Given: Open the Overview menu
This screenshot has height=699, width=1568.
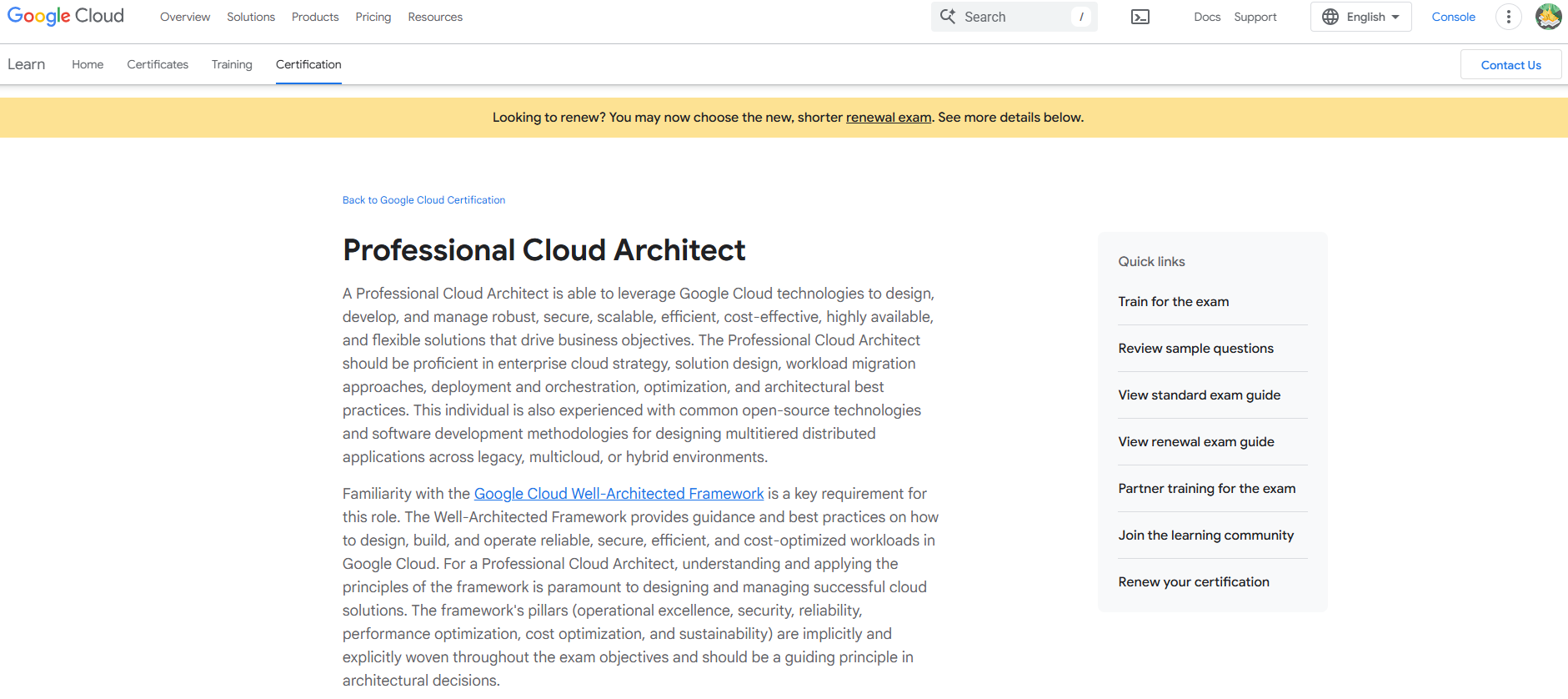Looking at the screenshot, I should pos(185,17).
